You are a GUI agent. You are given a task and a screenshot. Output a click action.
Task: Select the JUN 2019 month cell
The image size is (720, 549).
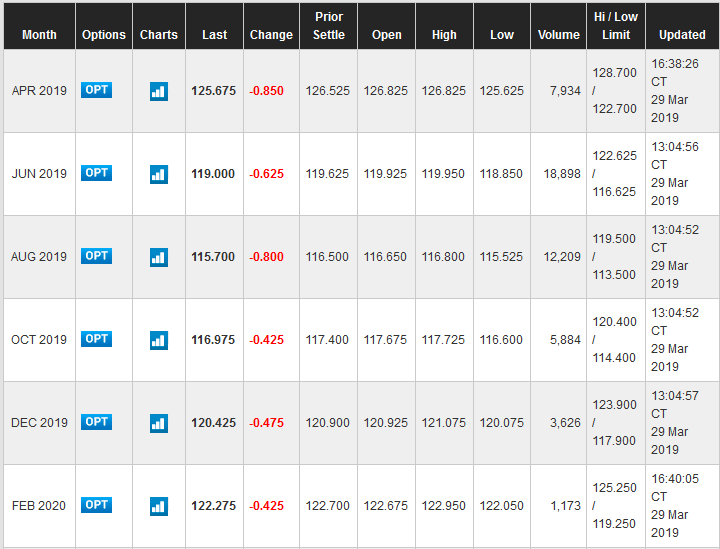point(39,174)
